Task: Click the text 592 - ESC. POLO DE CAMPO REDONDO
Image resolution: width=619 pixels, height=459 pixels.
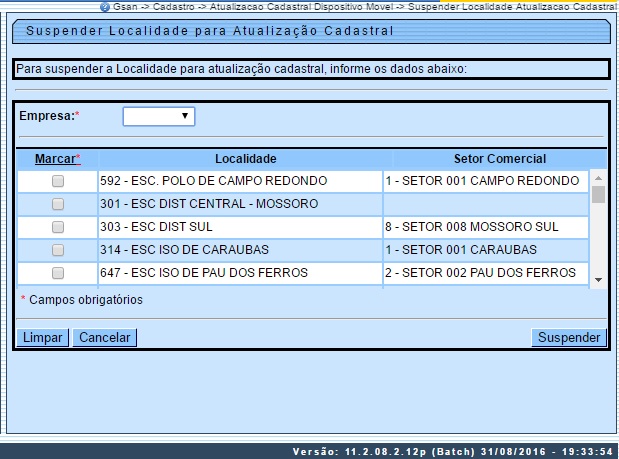Action: pos(214,181)
